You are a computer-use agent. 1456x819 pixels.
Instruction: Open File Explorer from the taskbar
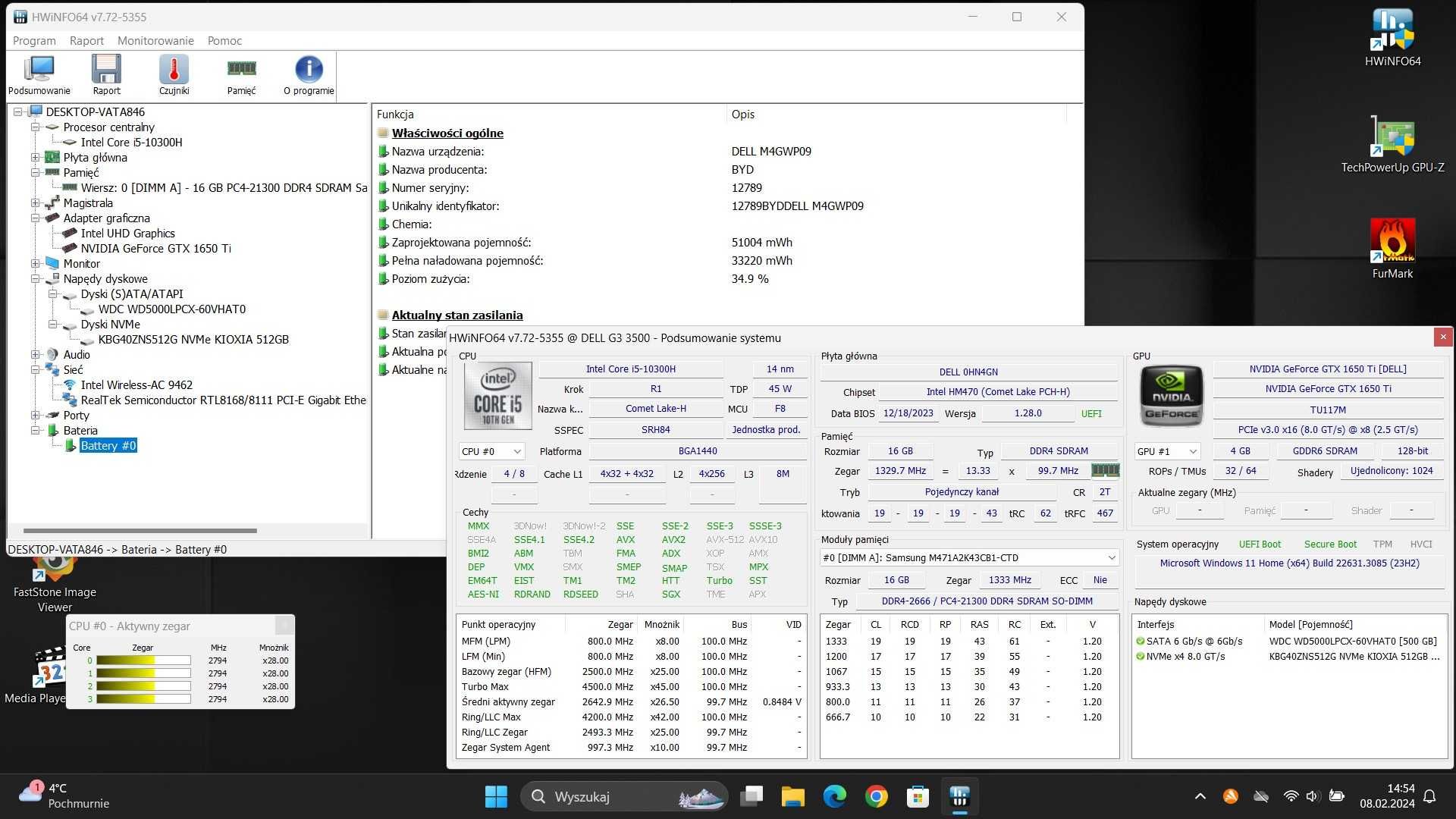(x=792, y=796)
